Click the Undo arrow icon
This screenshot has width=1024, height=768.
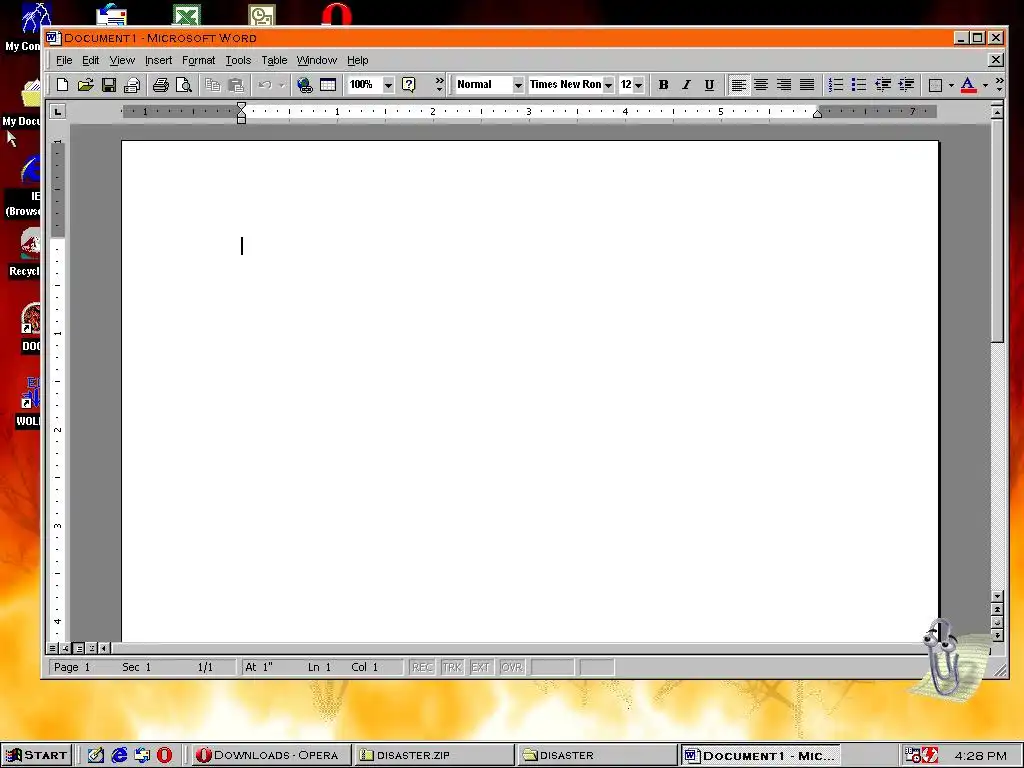264,85
